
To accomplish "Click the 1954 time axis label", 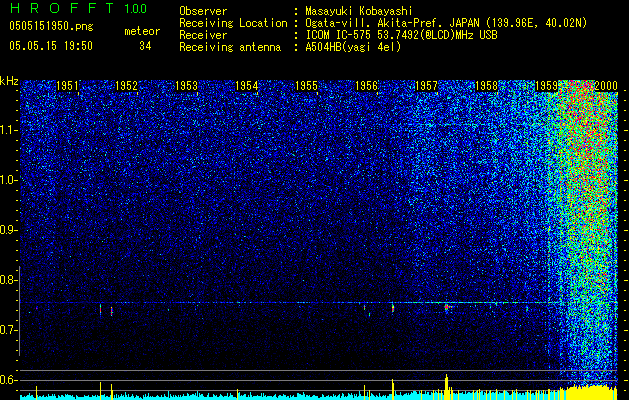I will tap(246, 86).
